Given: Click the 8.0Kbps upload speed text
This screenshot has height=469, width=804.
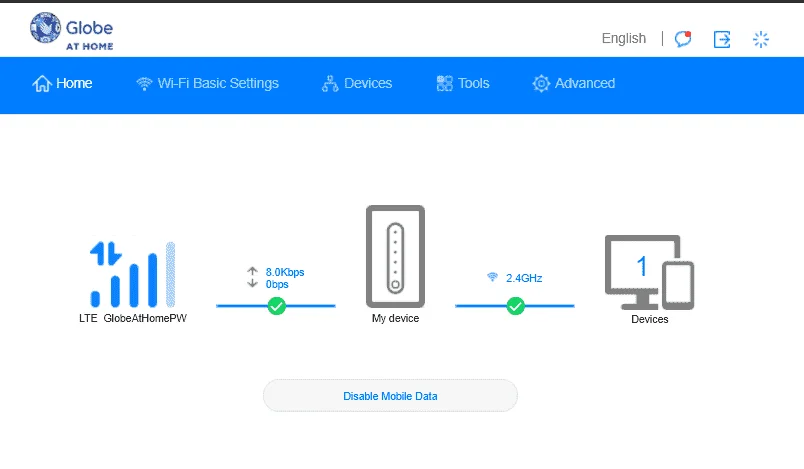Looking at the screenshot, I should [x=285, y=272].
